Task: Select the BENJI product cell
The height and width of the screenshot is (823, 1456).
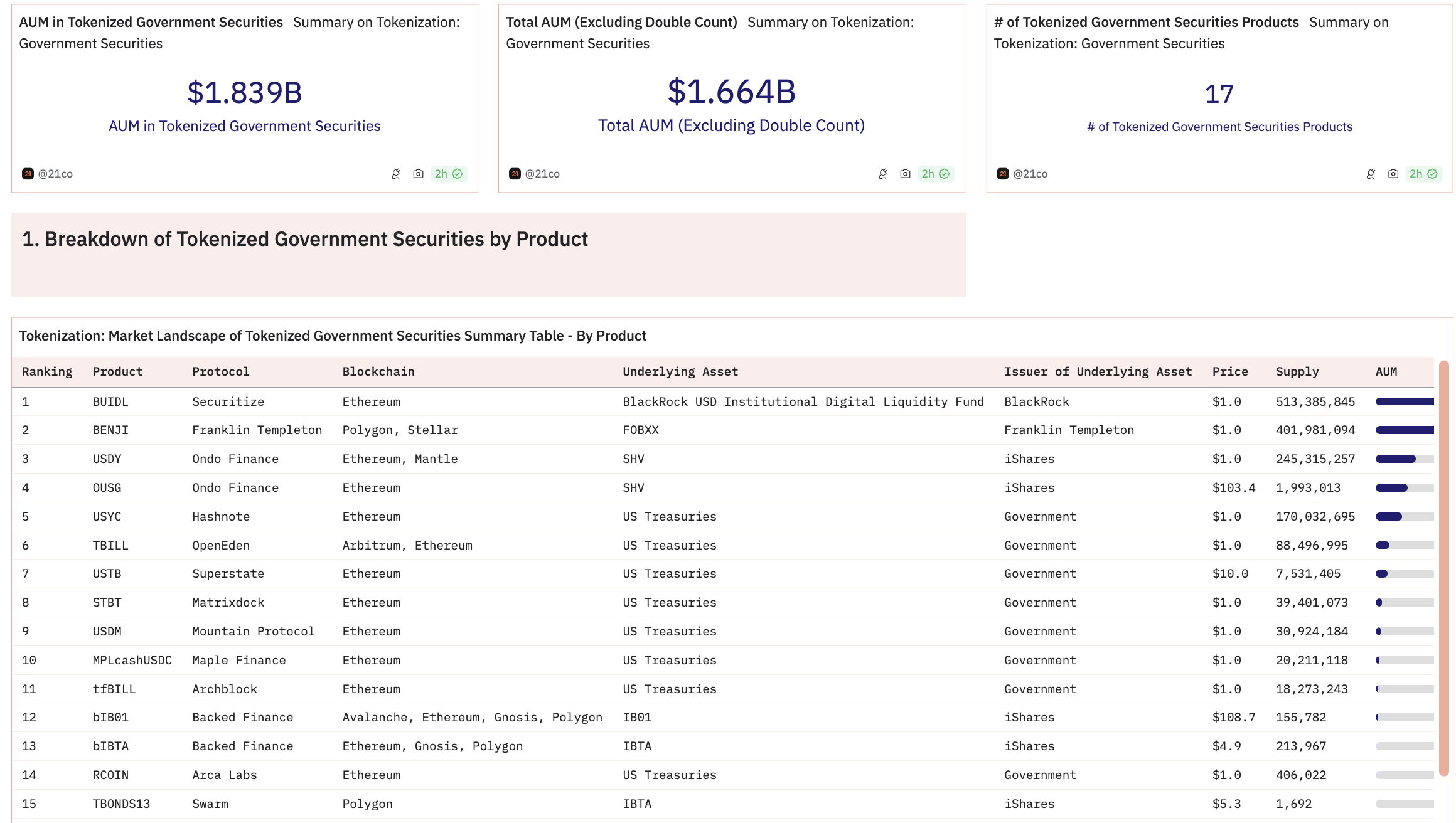Action: point(110,430)
